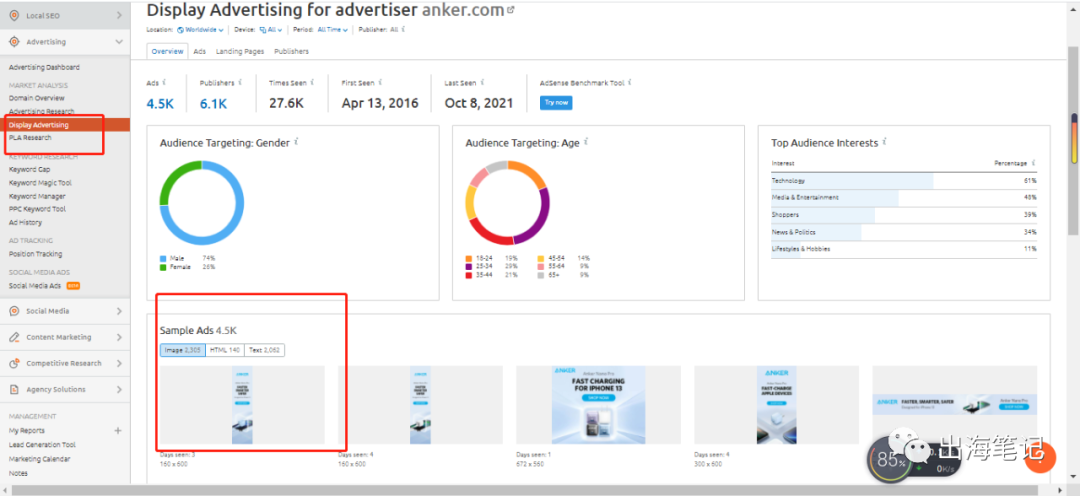This screenshot has width=1080, height=496.
Task: Expand the Social Media section chevron
Action: (x=119, y=311)
